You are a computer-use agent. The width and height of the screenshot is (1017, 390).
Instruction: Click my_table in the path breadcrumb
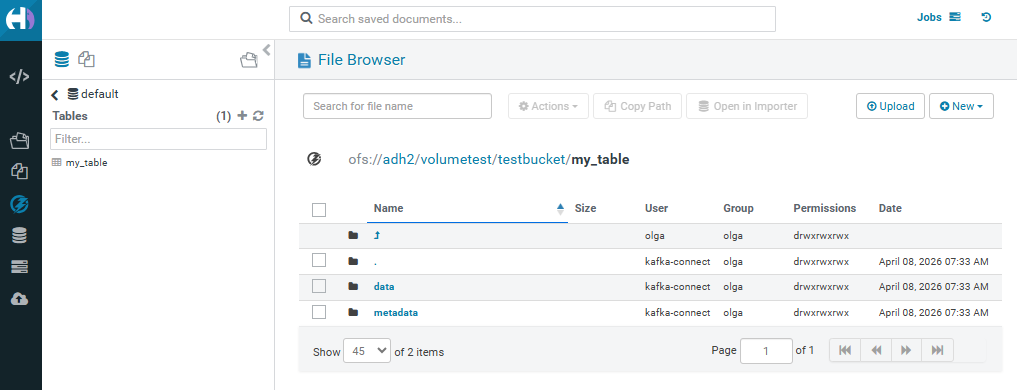(600, 159)
